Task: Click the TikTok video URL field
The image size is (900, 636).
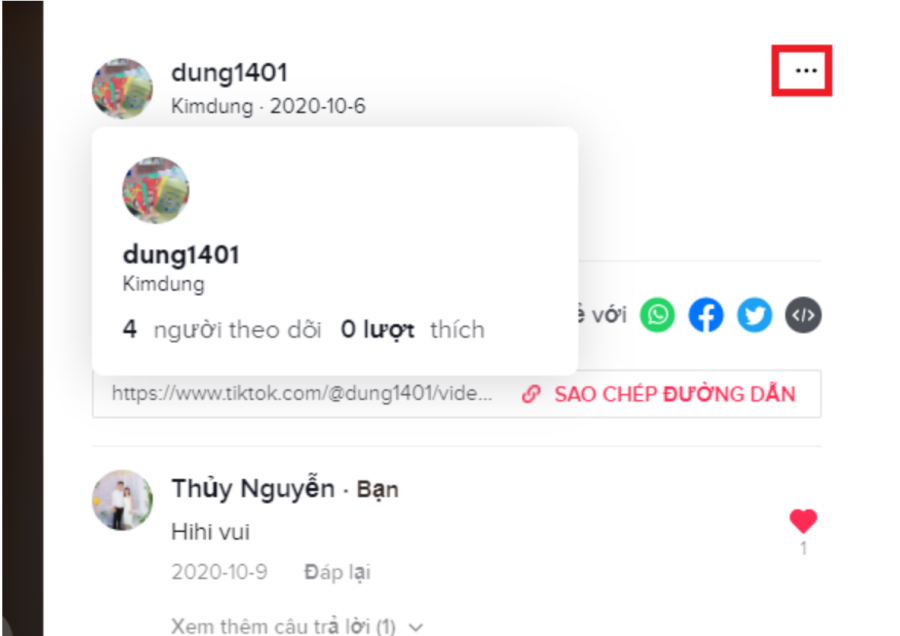Action: click(x=302, y=394)
